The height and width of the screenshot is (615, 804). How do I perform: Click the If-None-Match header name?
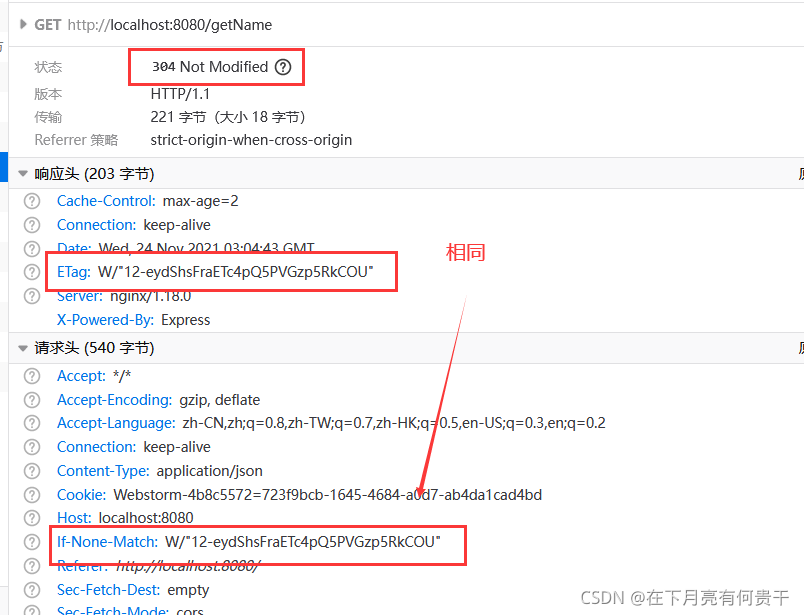click(x=108, y=542)
